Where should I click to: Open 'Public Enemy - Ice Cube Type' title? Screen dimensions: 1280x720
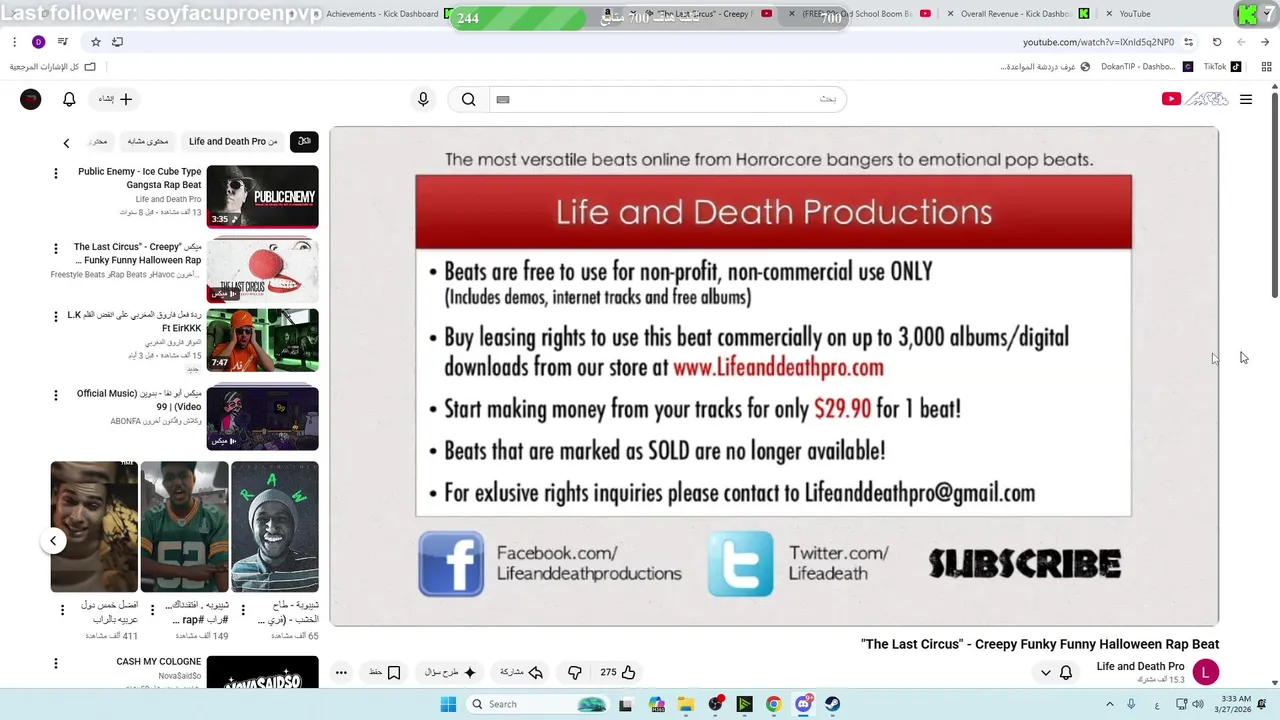(x=140, y=178)
